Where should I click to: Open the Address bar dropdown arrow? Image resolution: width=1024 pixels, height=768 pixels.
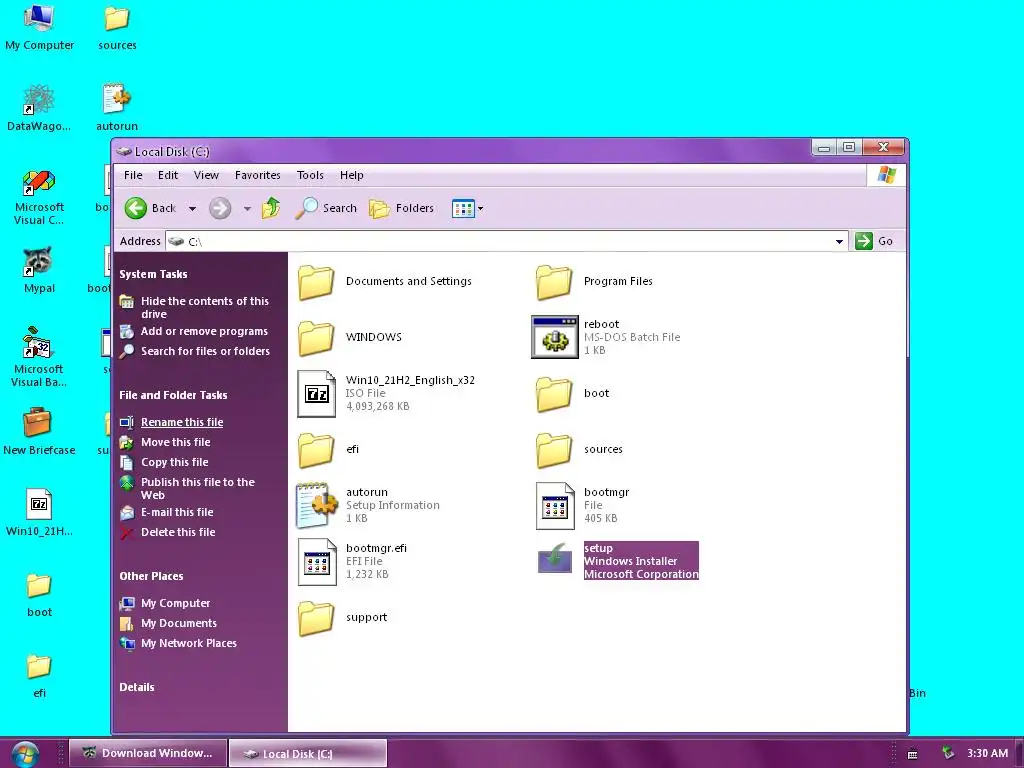pyautogui.click(x=839, y=242)
